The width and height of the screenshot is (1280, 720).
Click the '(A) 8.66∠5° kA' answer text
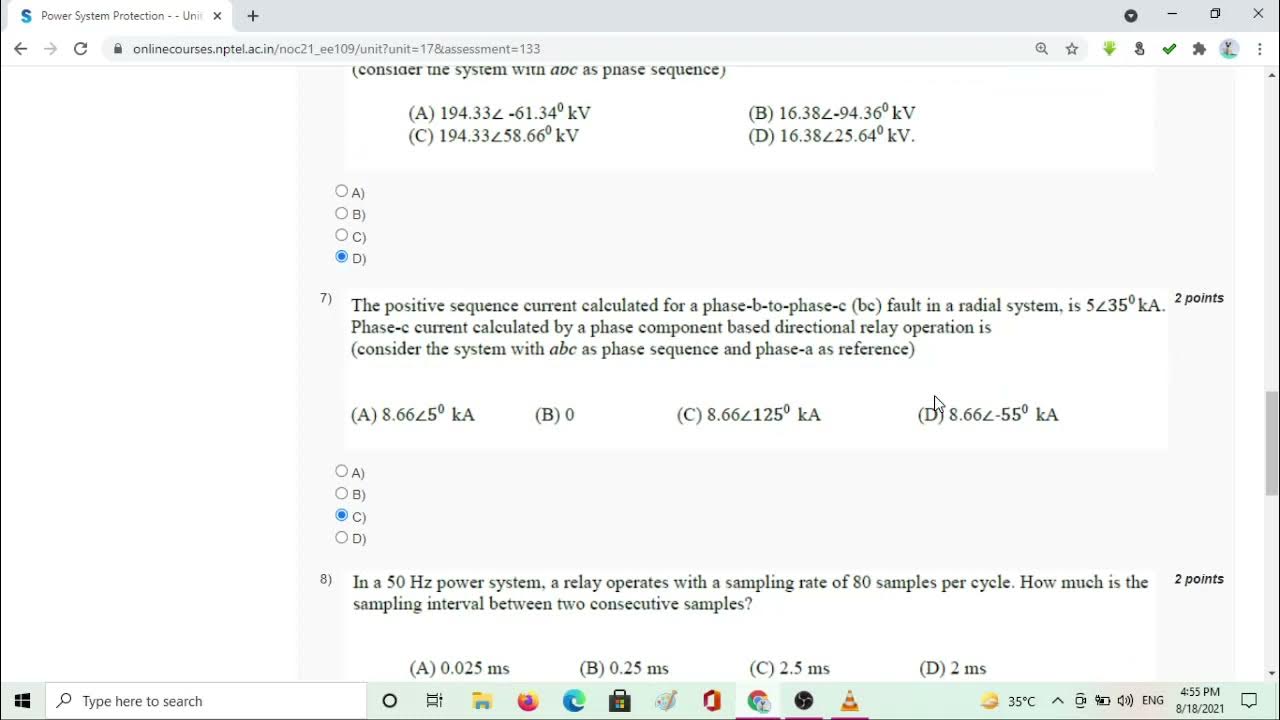pyautogui.click(x=413, y=414)
